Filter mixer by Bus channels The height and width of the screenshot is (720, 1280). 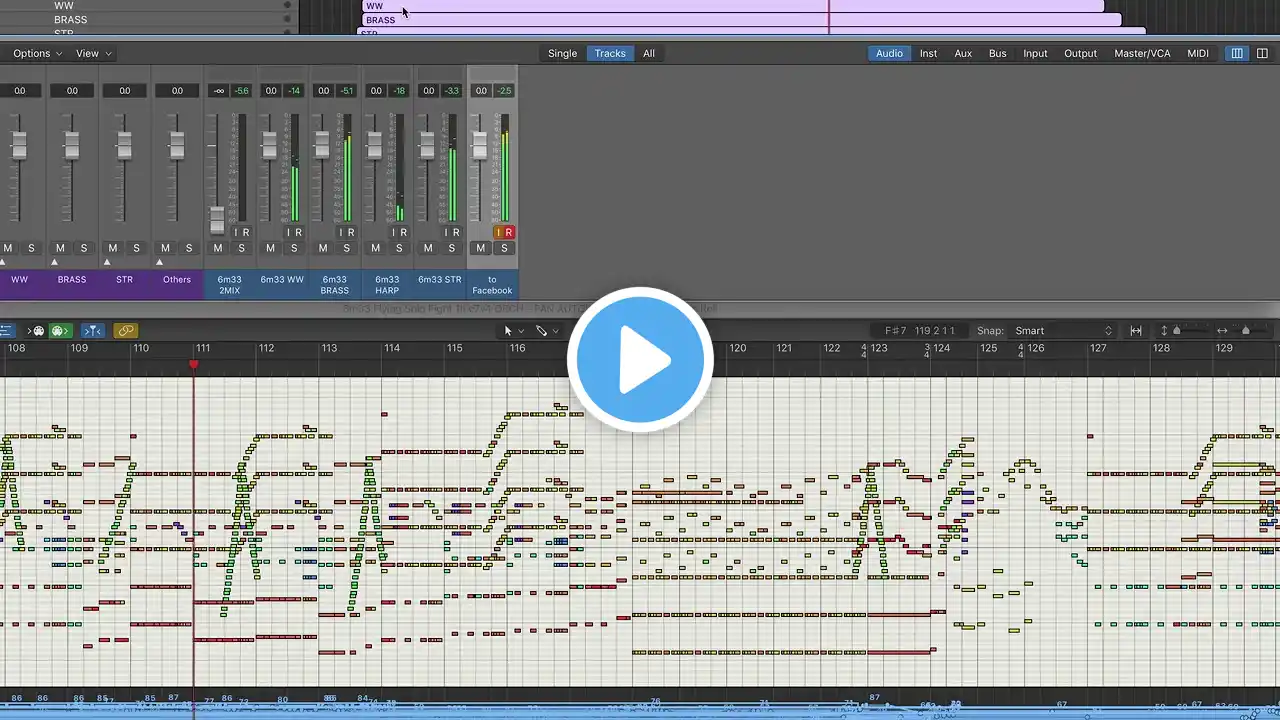point(998,53)
